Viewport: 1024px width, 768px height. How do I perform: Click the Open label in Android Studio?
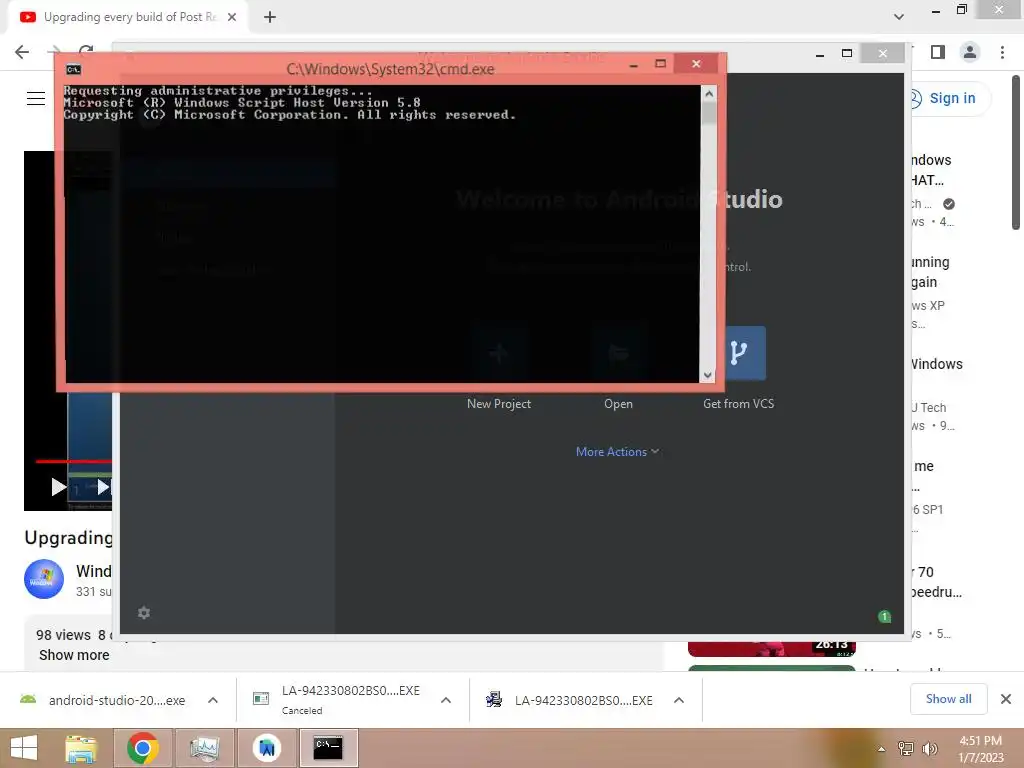618,404
